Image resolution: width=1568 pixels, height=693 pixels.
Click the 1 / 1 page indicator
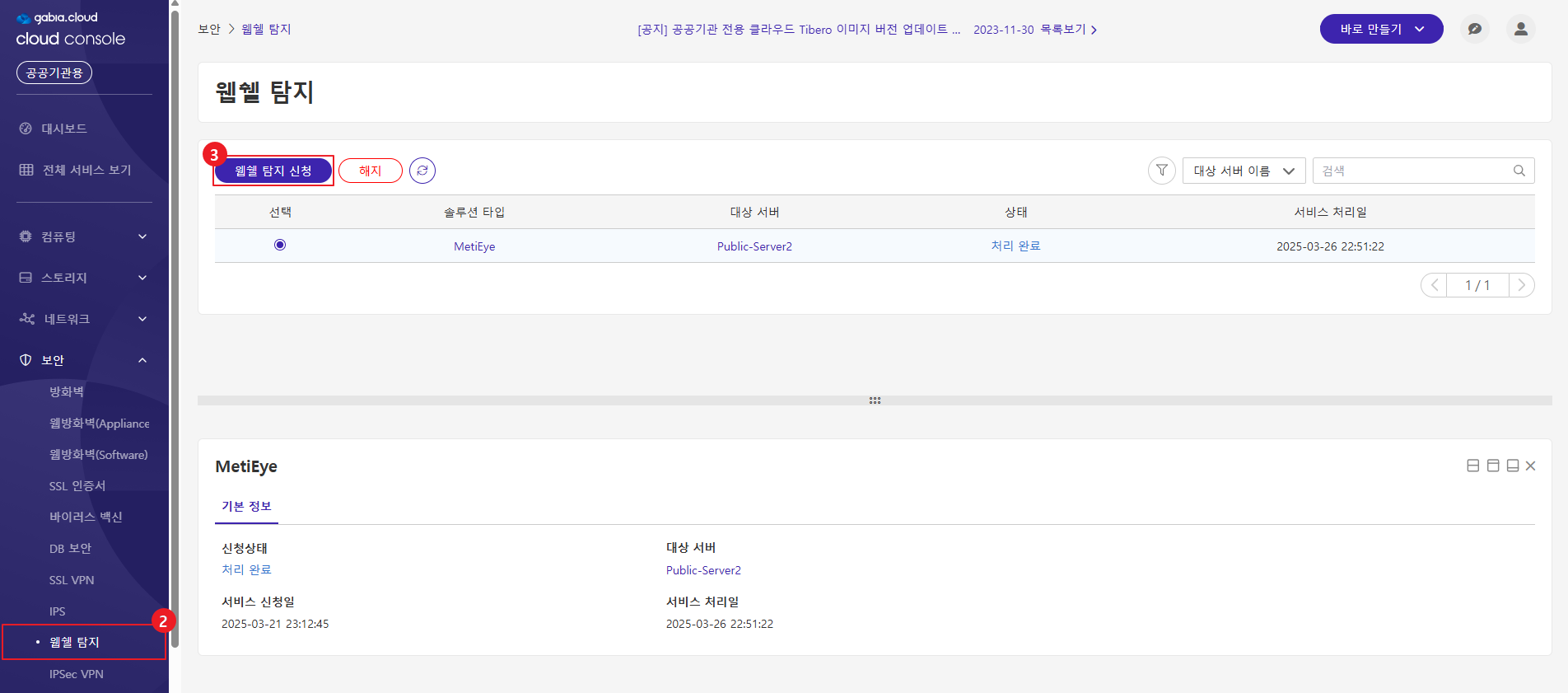[x=1477, y=285]
